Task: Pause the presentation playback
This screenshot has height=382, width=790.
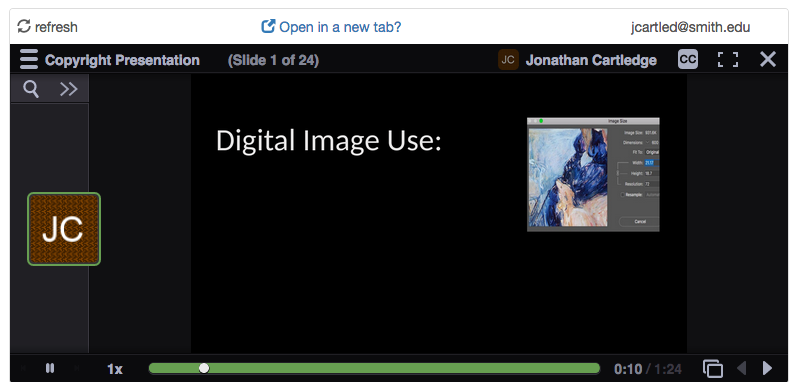Action: point(50,368)
